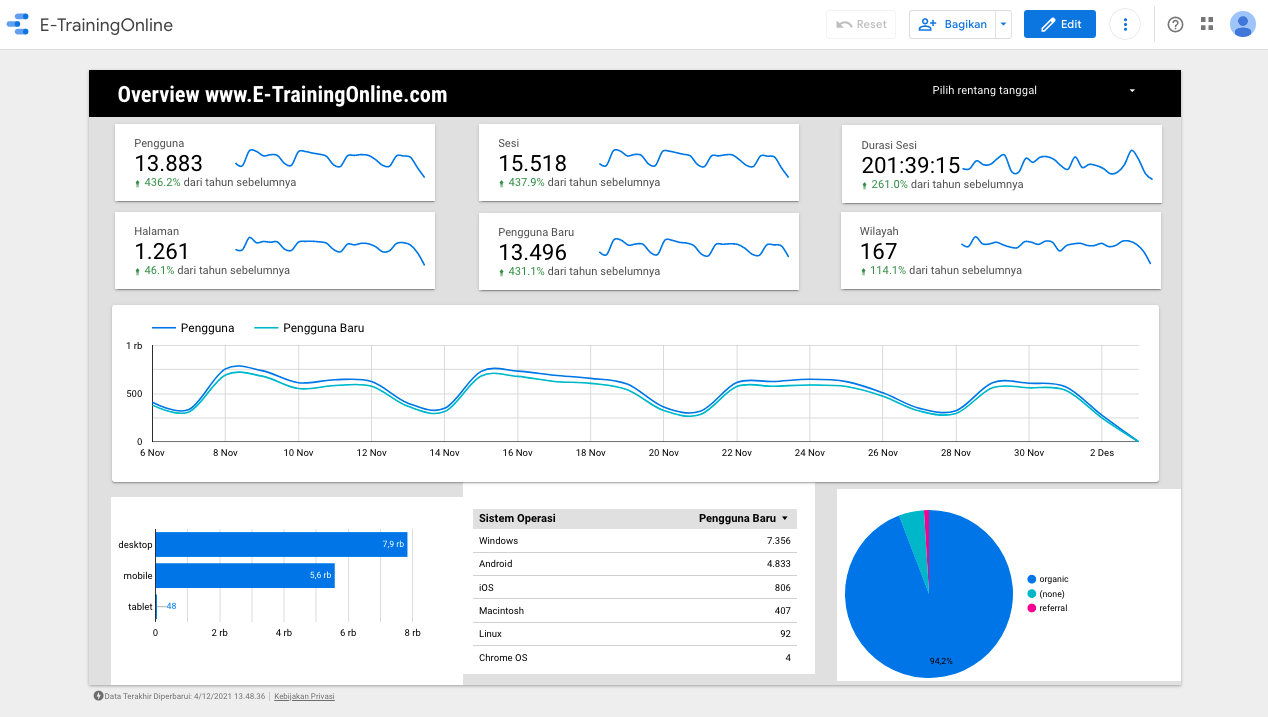
Task: Click the Edit button
Action: [x=1060, y=24]
